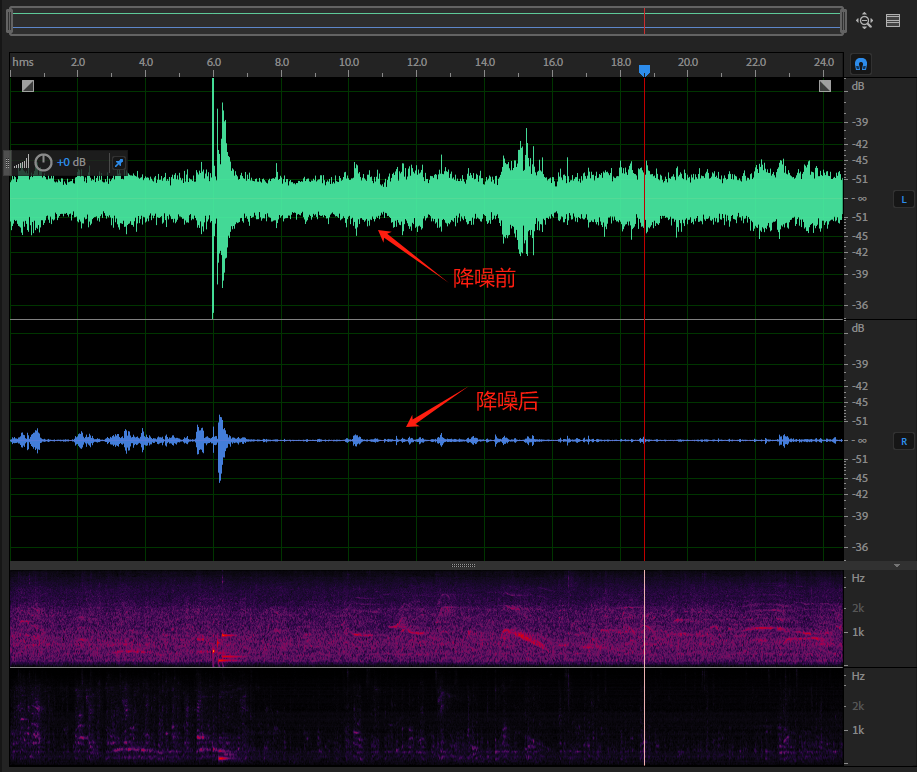Click the hms time format label
Viewport: 917px width, 772px height.
pos(23,62)
